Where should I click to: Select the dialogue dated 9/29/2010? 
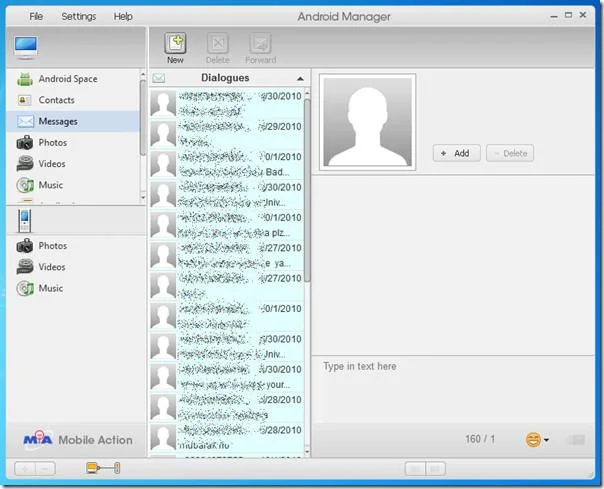226,134
